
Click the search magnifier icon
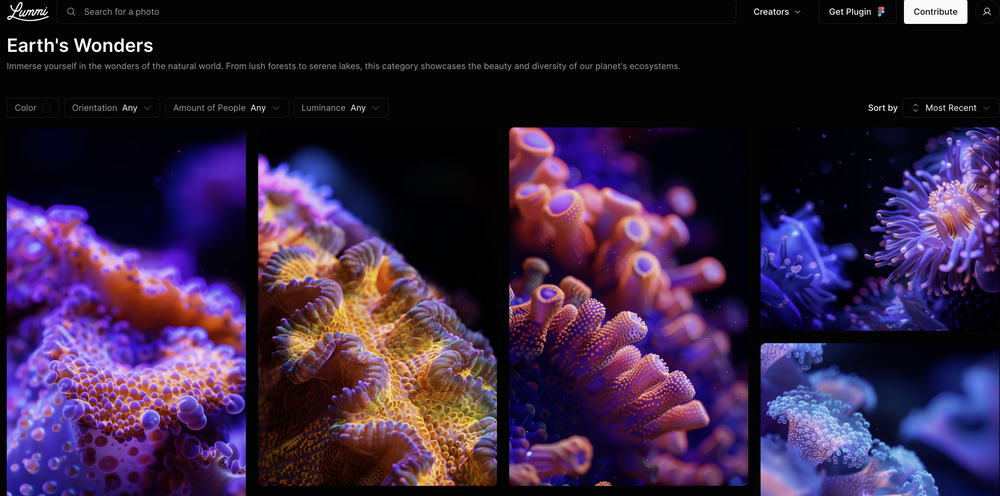(x=71, y=11)
